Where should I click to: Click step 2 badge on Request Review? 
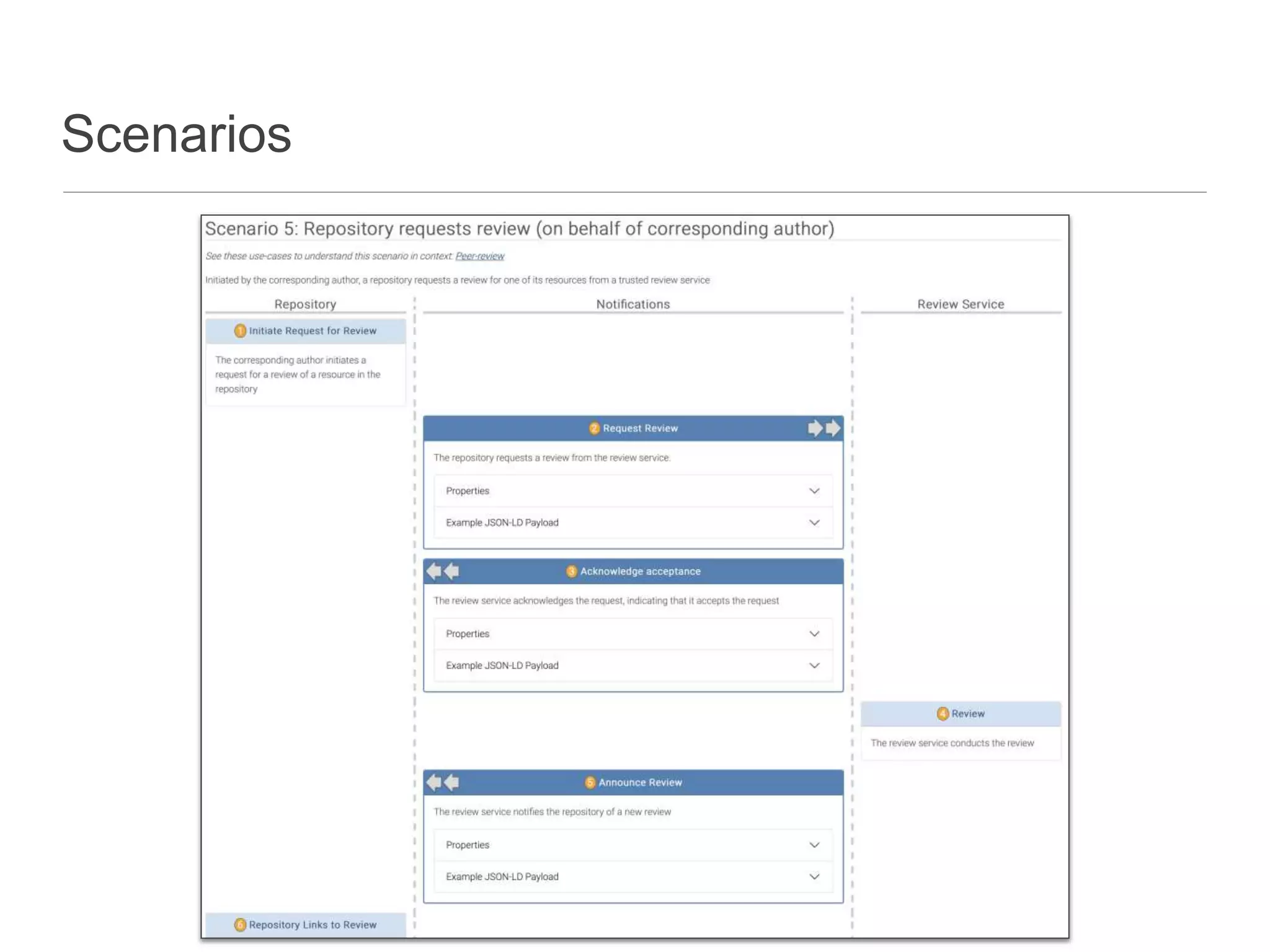[594, 428]
